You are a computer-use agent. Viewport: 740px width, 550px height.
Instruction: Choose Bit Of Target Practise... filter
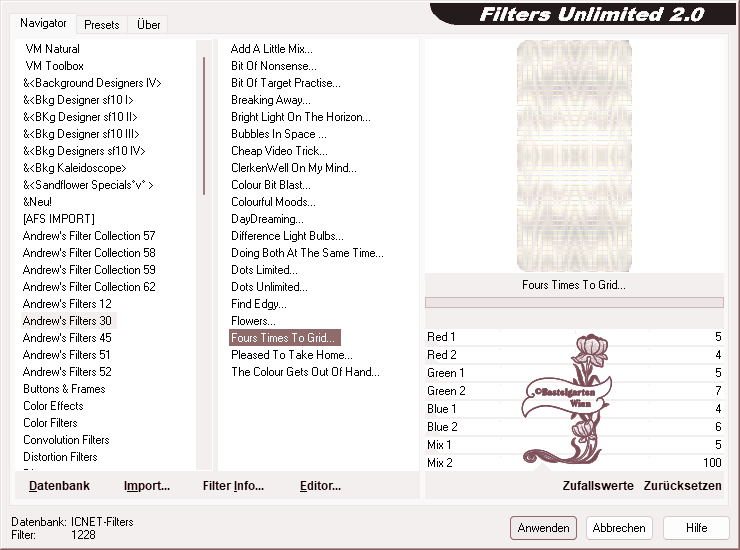[286, 83]
